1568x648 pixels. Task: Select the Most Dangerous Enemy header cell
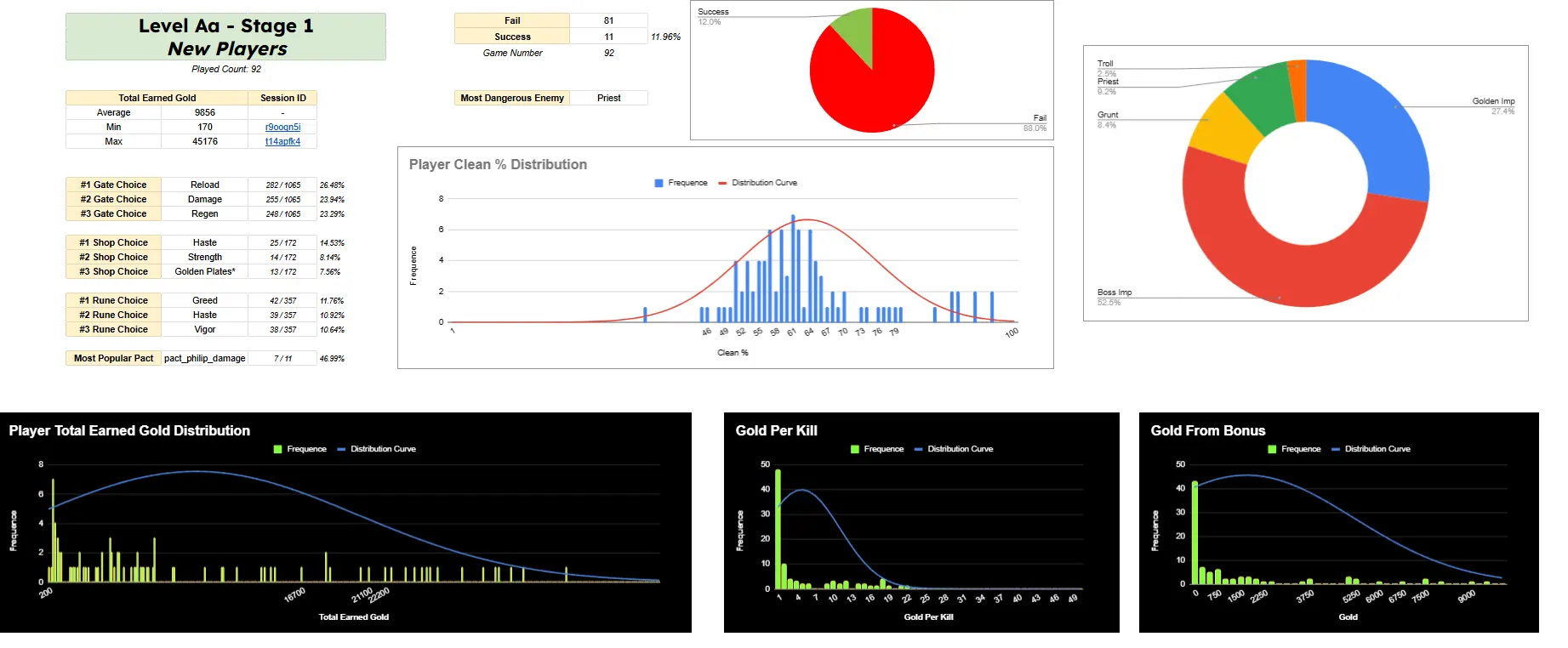tap(512, 98)
